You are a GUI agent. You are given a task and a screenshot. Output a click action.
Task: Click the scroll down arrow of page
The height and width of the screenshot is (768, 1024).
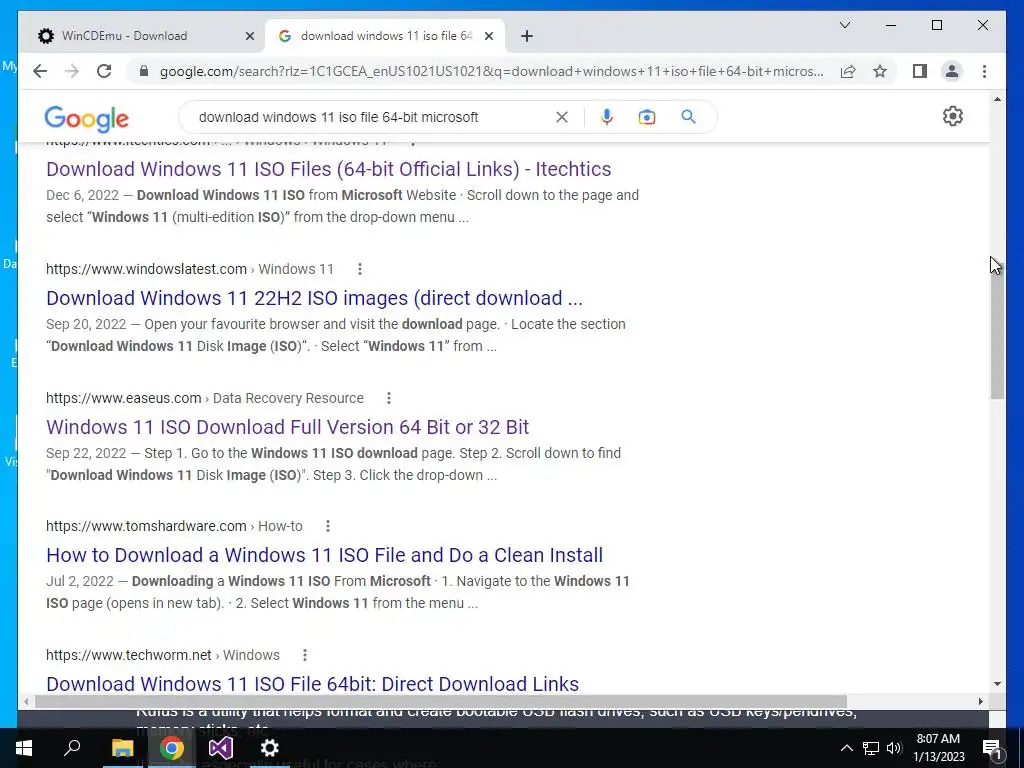tap(997, 684)
